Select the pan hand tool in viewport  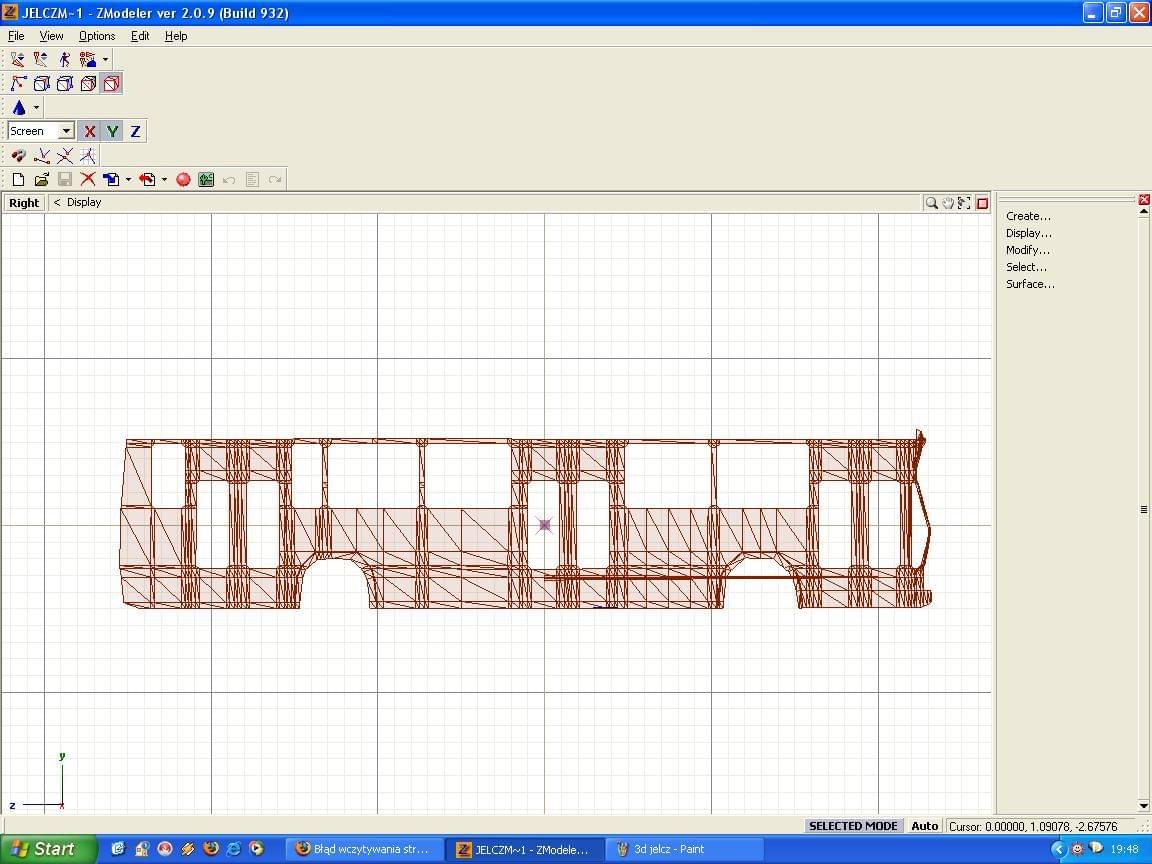pos(947,203)
